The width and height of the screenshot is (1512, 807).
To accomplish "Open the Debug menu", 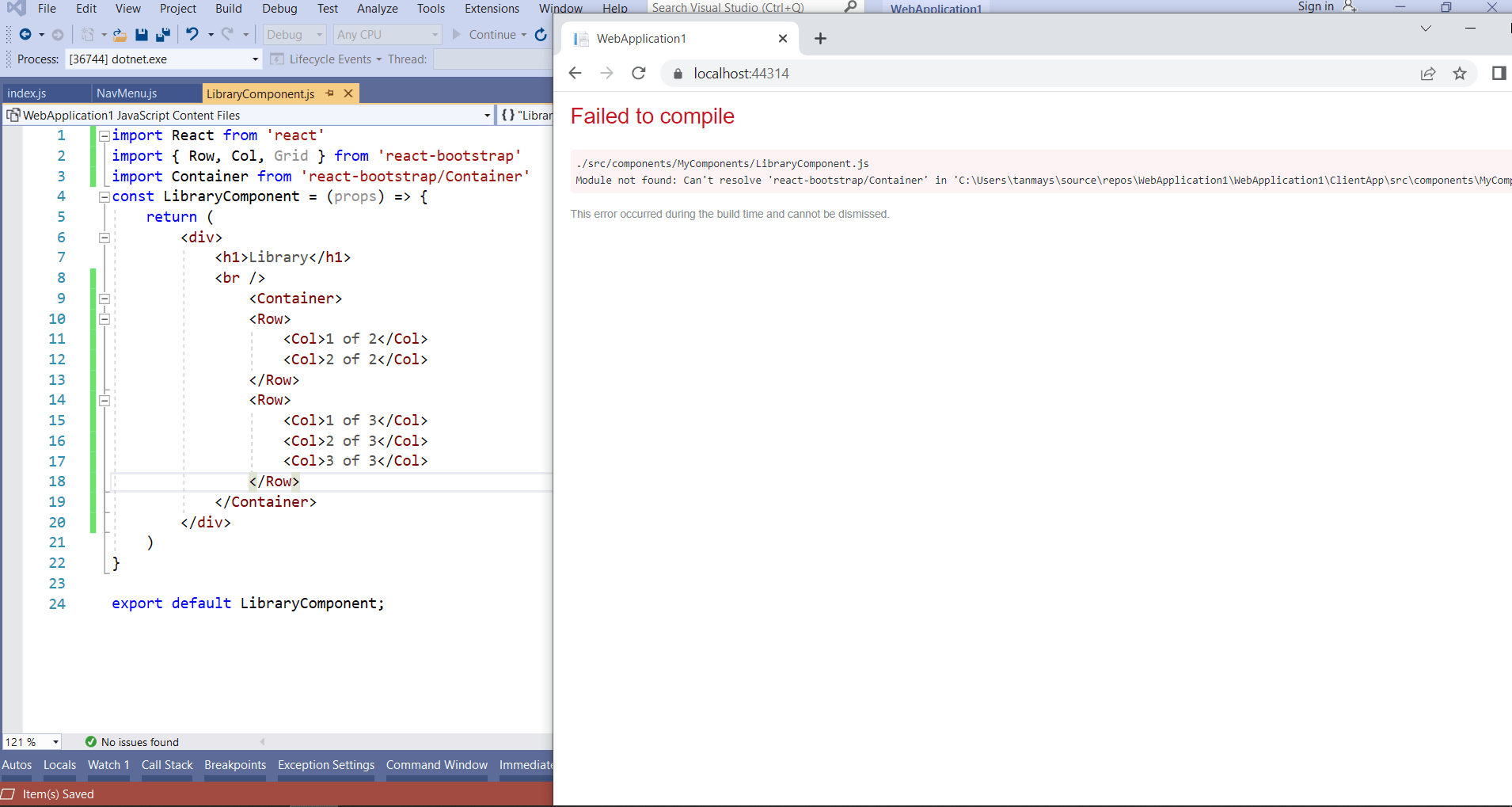I will 279,9.
